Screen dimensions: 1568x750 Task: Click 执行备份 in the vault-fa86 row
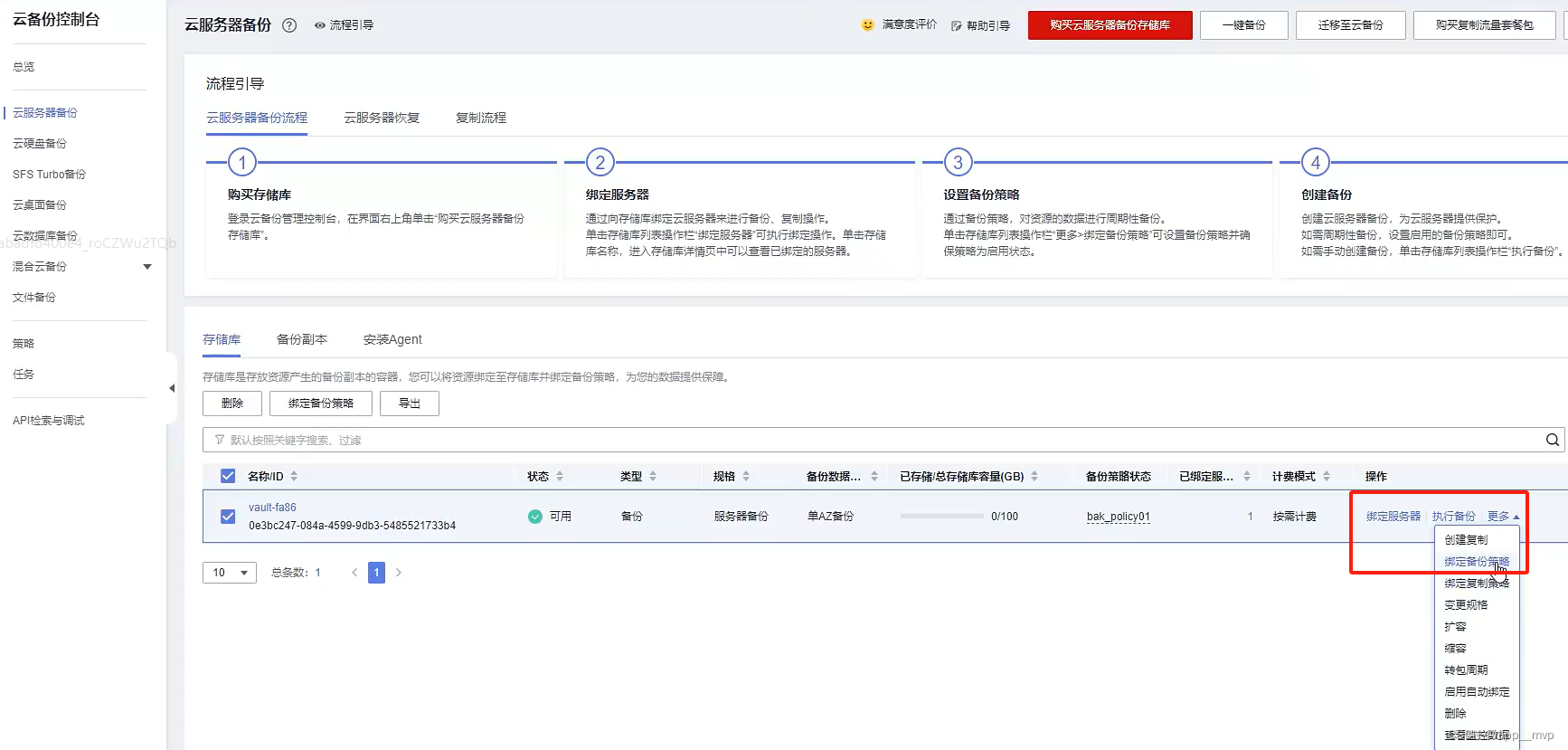(x=1454, y=517)
